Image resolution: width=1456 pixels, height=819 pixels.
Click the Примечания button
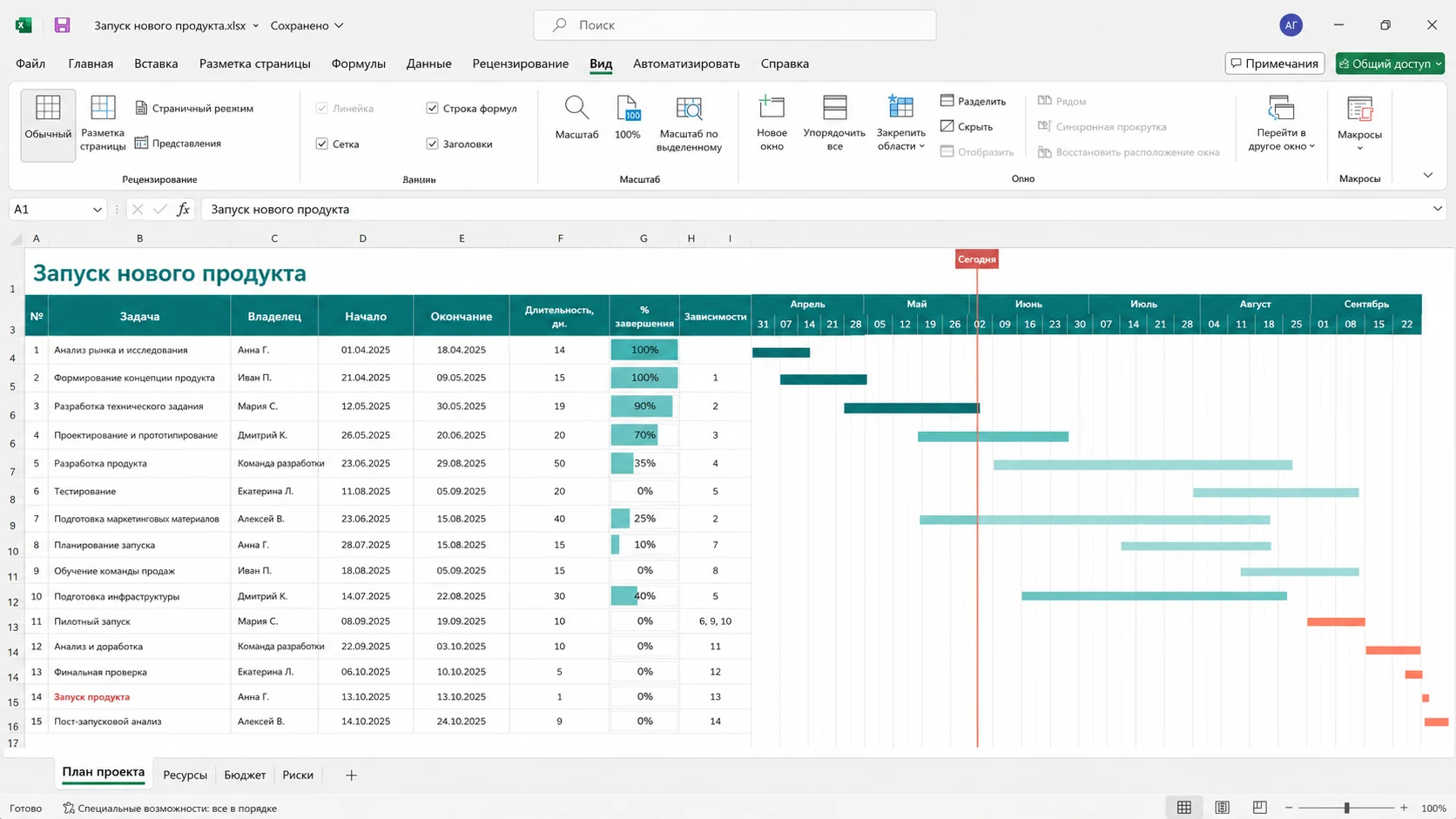coord(1275,64)
